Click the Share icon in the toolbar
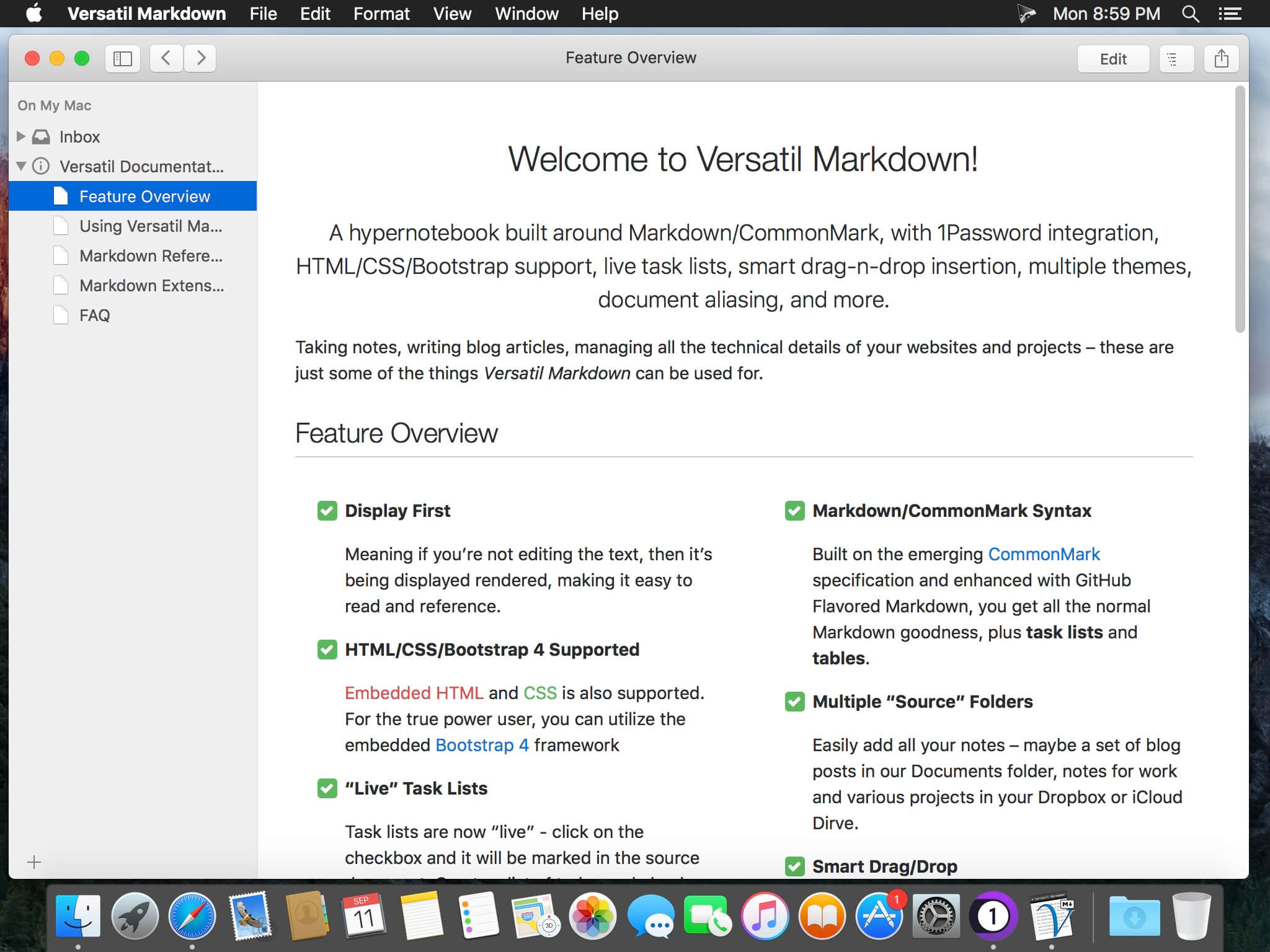The image size is (1270, 952). click(1221, 59)
